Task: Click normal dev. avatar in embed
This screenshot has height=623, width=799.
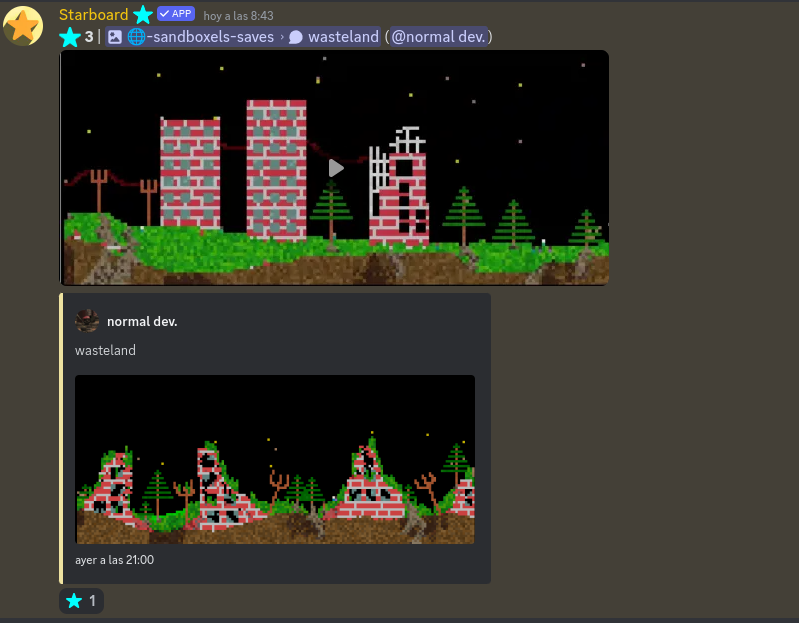Action: (87, 321)
